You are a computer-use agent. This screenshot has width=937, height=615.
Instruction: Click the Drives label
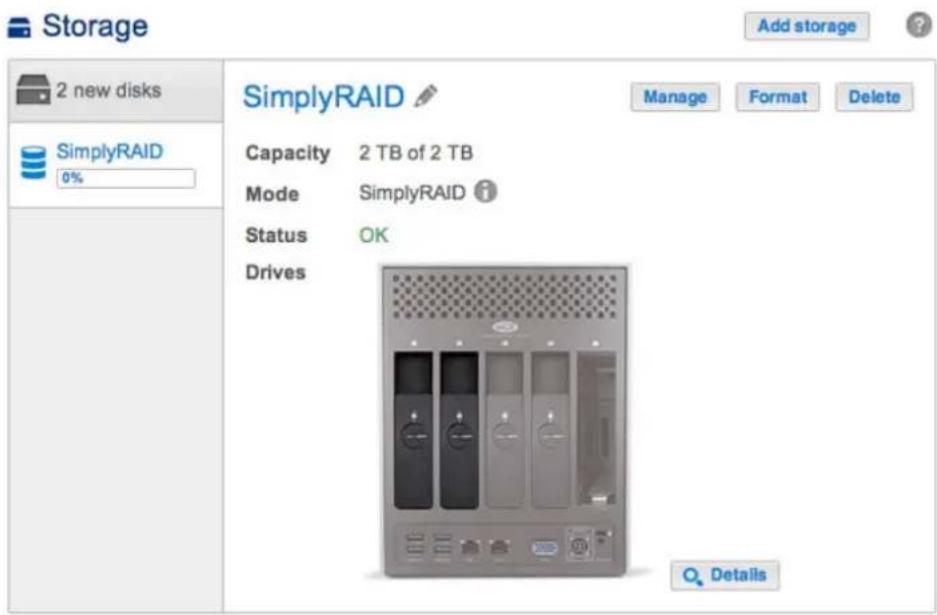coord(275,273)
